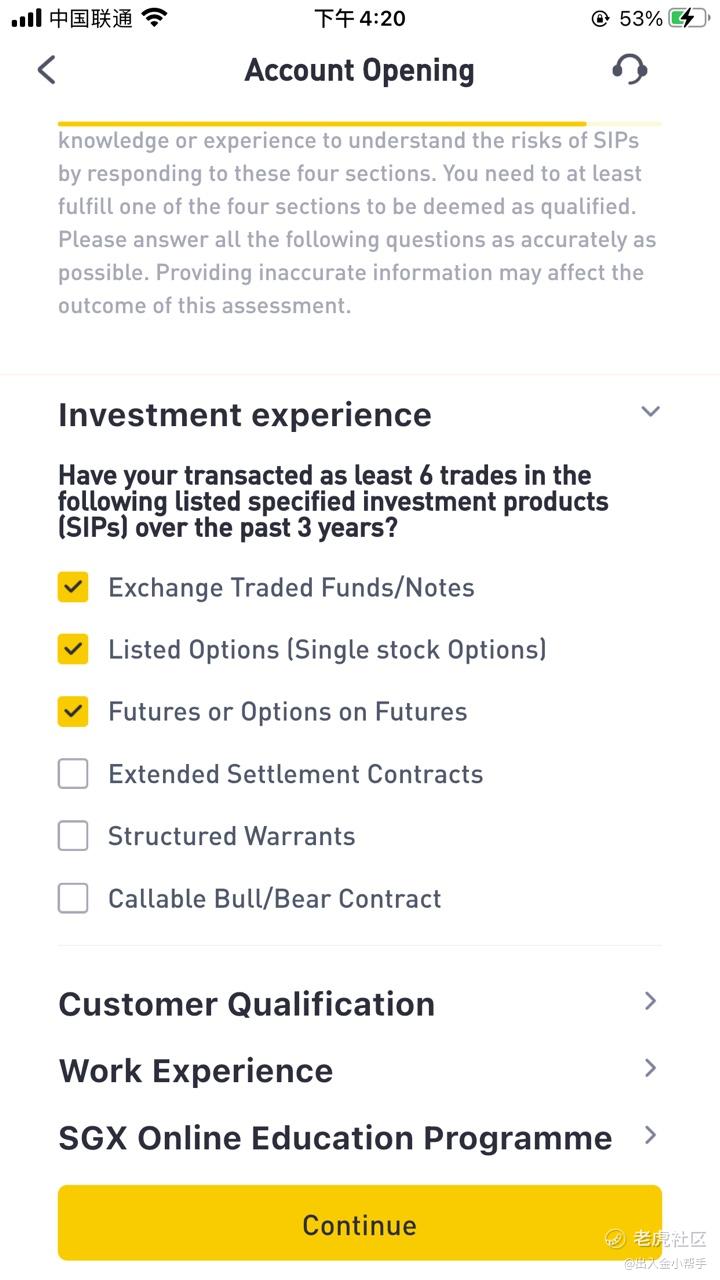
Task: Tap the Wi-Fi status icon
Action: (155, 18)
